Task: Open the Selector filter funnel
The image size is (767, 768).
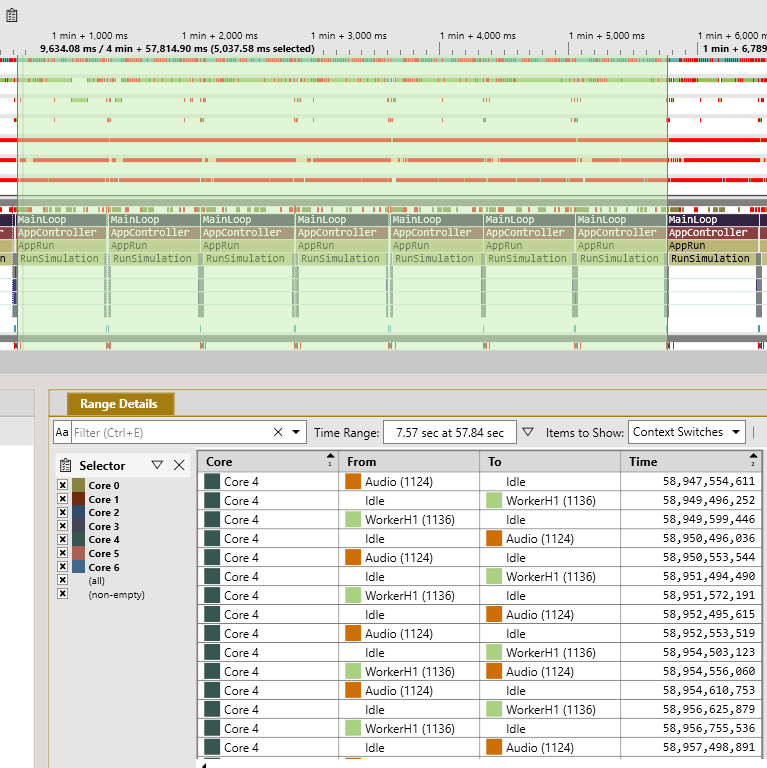Action: click(157, 465)
